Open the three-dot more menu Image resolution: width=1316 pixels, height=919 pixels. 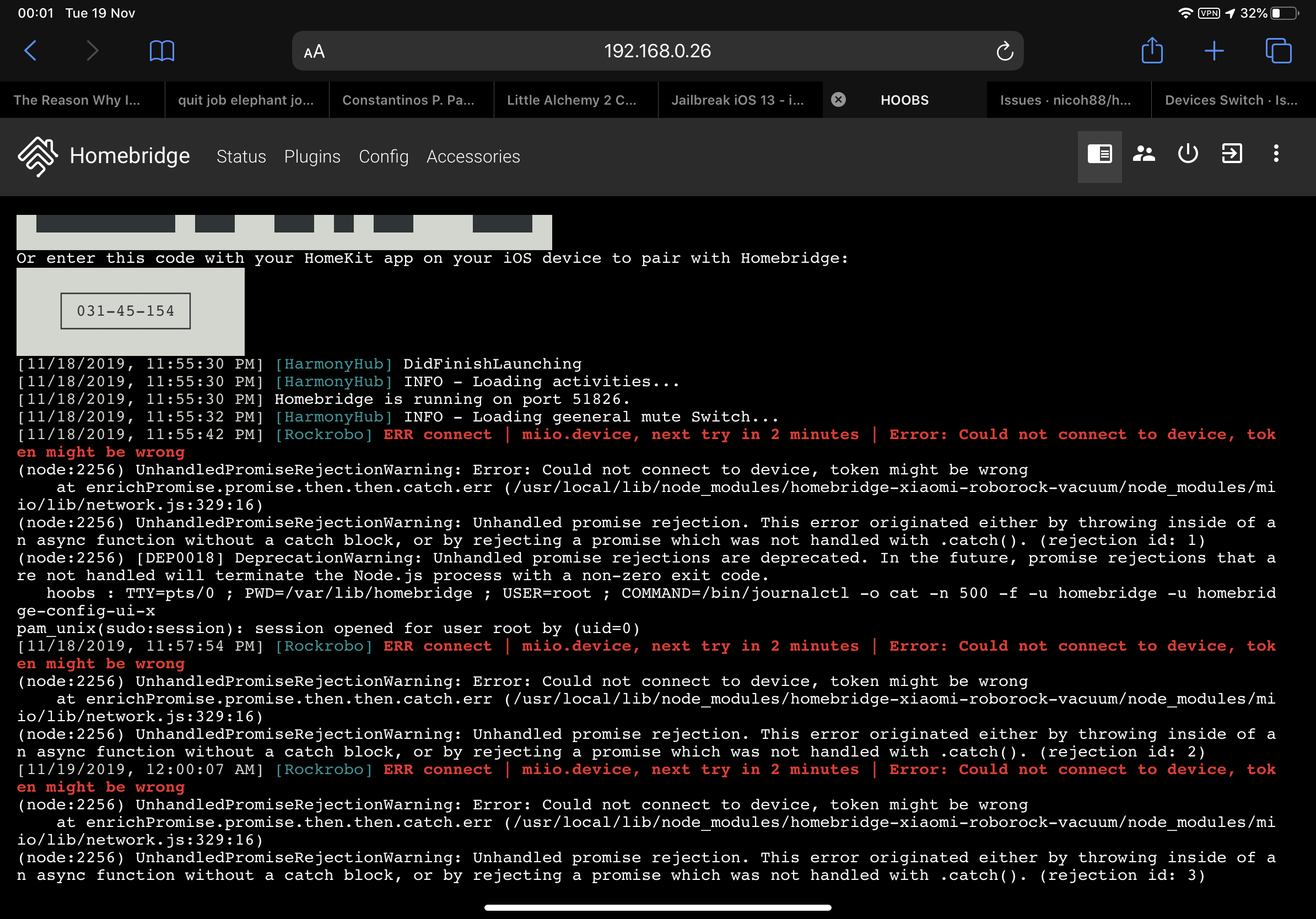pyautogui.click(x=1276, y=154)
